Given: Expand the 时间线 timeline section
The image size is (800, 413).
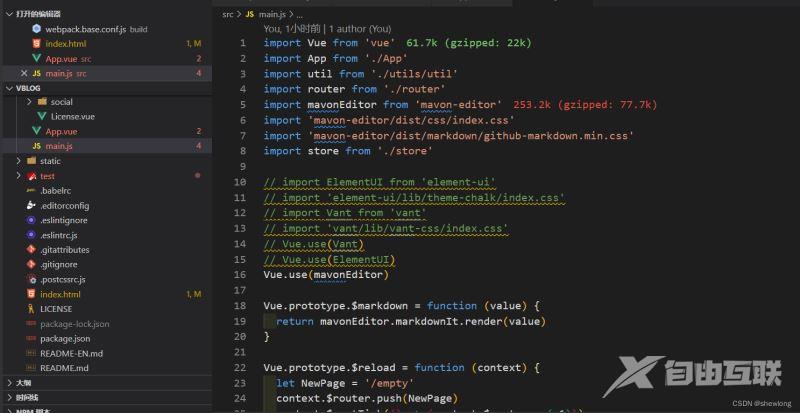Looking at the screenshot, I should coord(9,397).
